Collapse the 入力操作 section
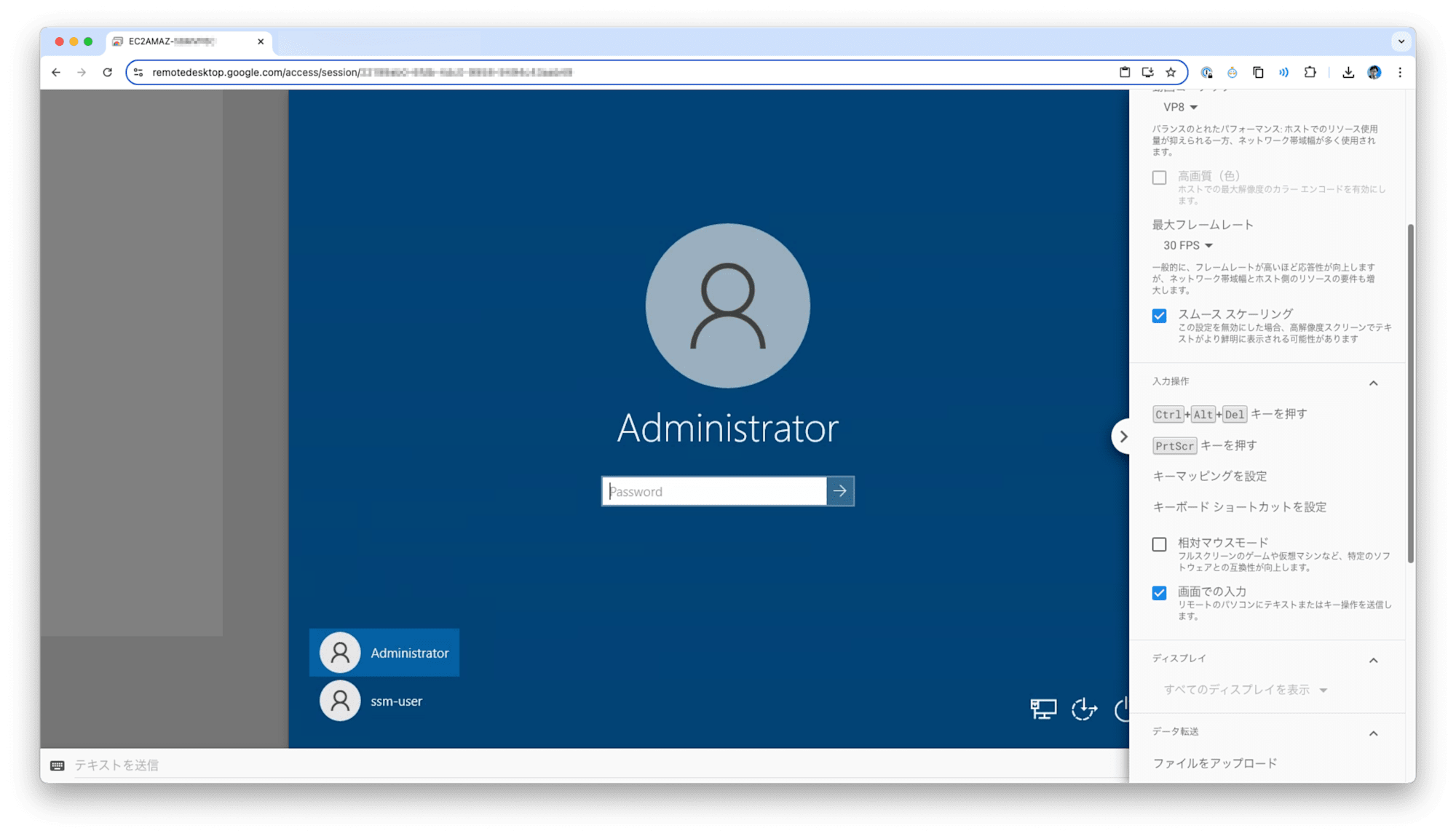Viewport: 1456px width, 836px height. (x=1373, y=383)
